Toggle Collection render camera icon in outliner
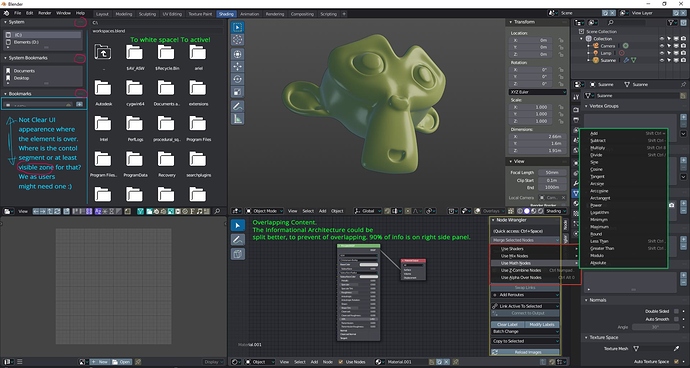Image resolution: width=690 pixels, height=368 pixels. tap(683, 39)
